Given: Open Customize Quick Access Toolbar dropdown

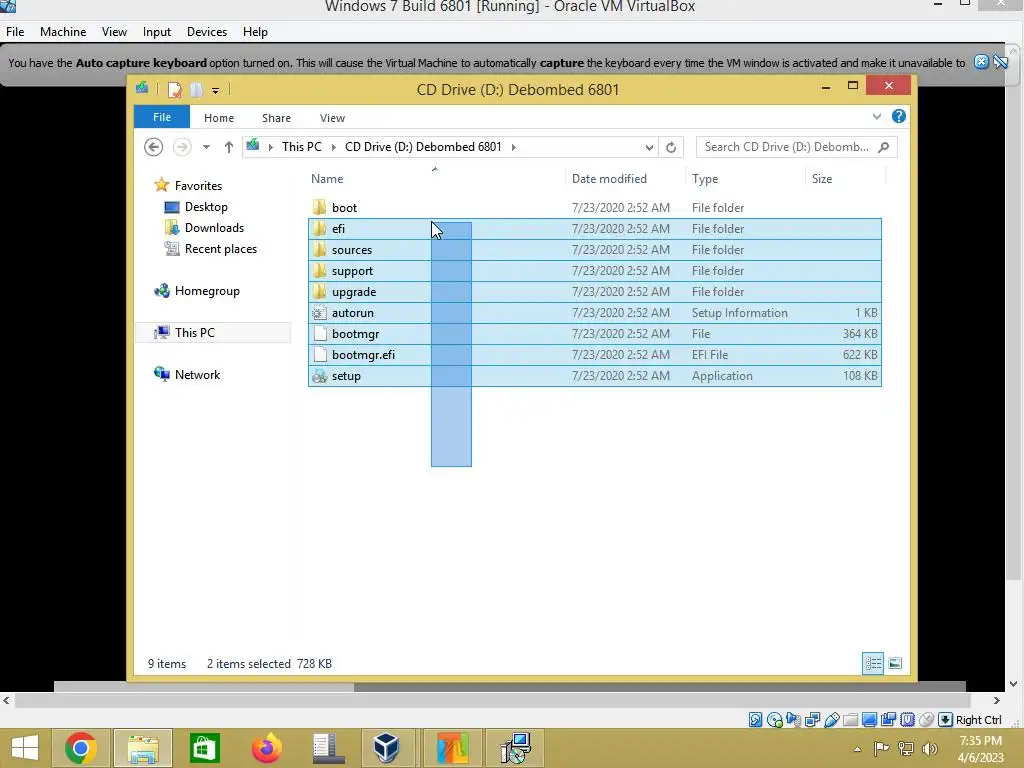Looking at the screenshot, I should coord(215,91).
